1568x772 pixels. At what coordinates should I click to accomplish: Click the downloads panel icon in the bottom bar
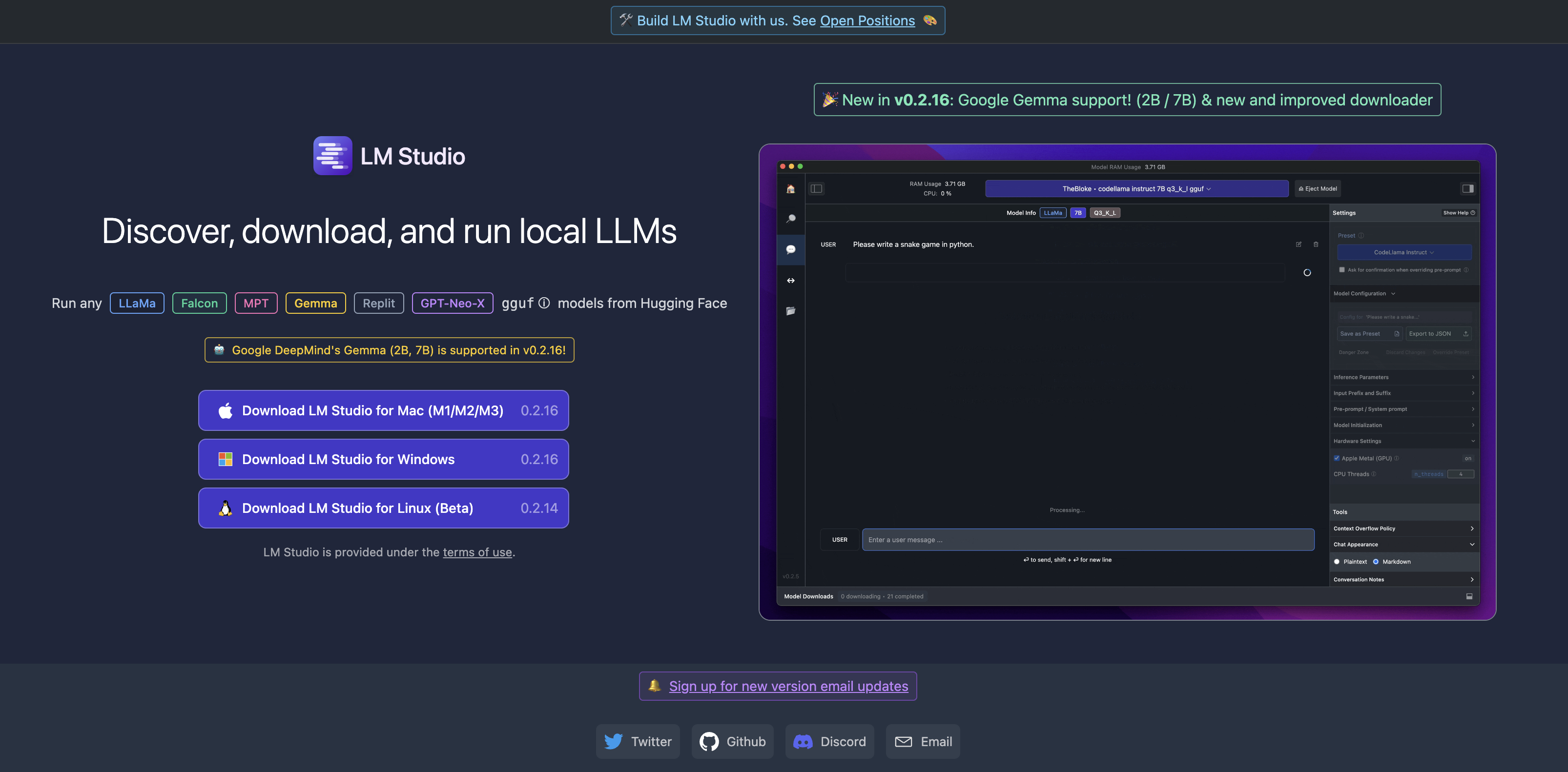[x=1469, y=596]
